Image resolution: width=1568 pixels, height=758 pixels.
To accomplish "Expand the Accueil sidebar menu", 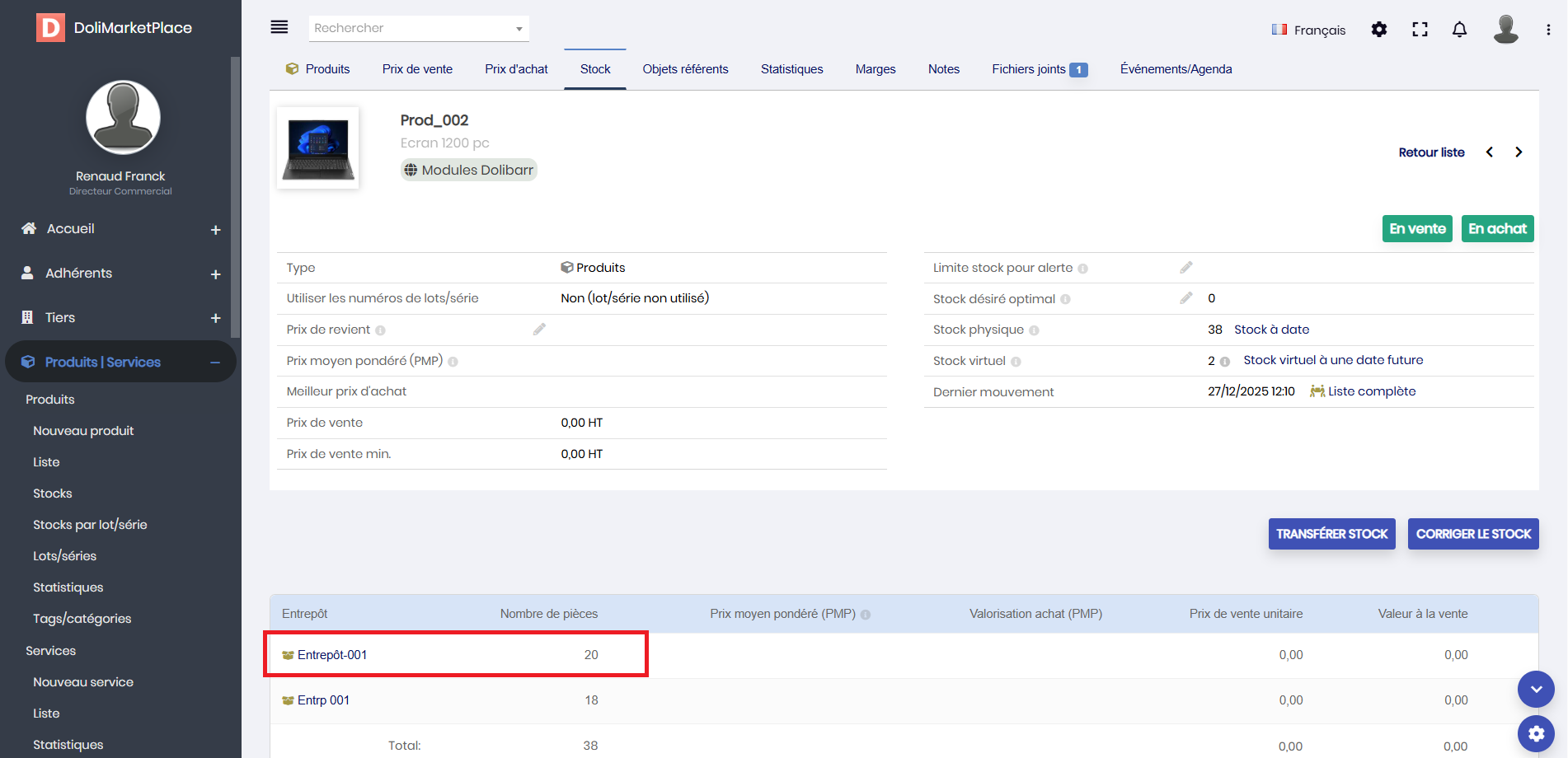I will pos(215,230).
